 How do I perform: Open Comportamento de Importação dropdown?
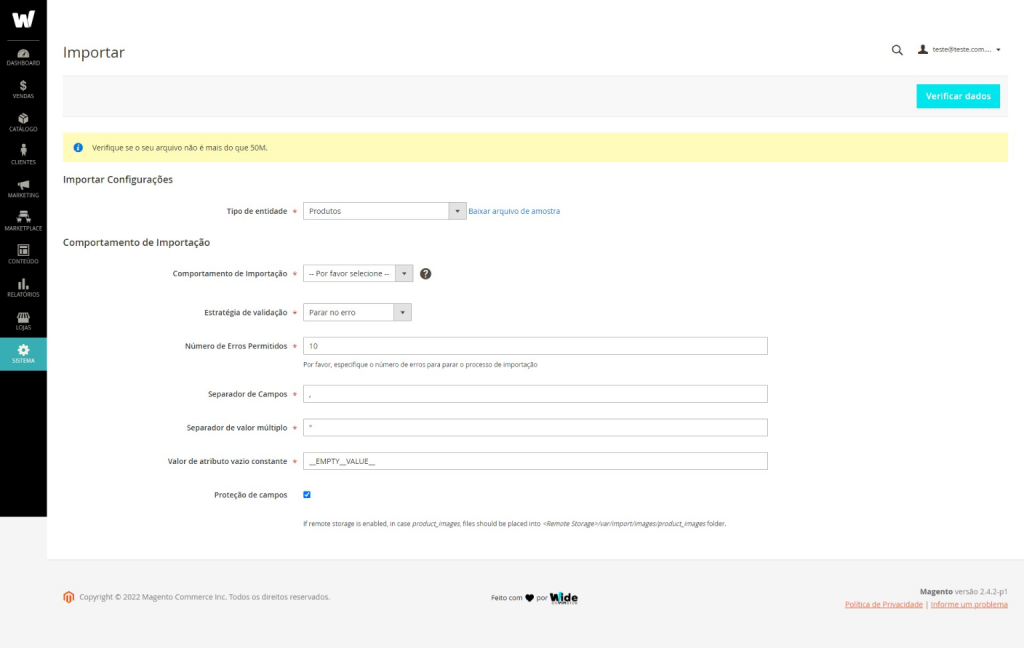point(357,274)
